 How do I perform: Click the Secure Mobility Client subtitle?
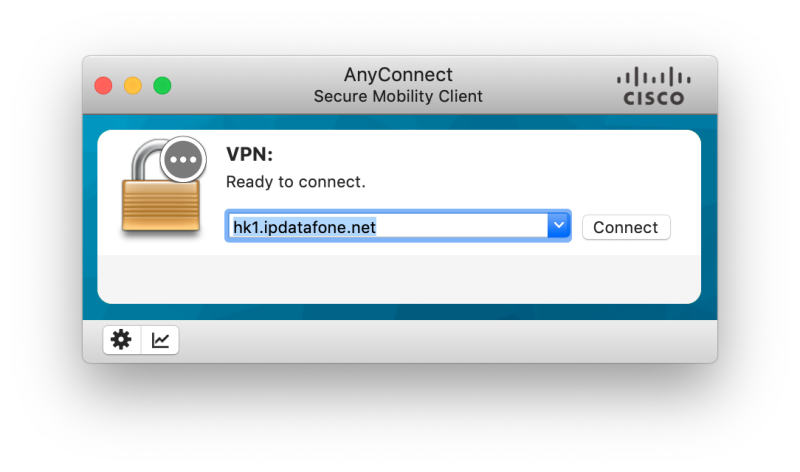[x=398, y=96]
